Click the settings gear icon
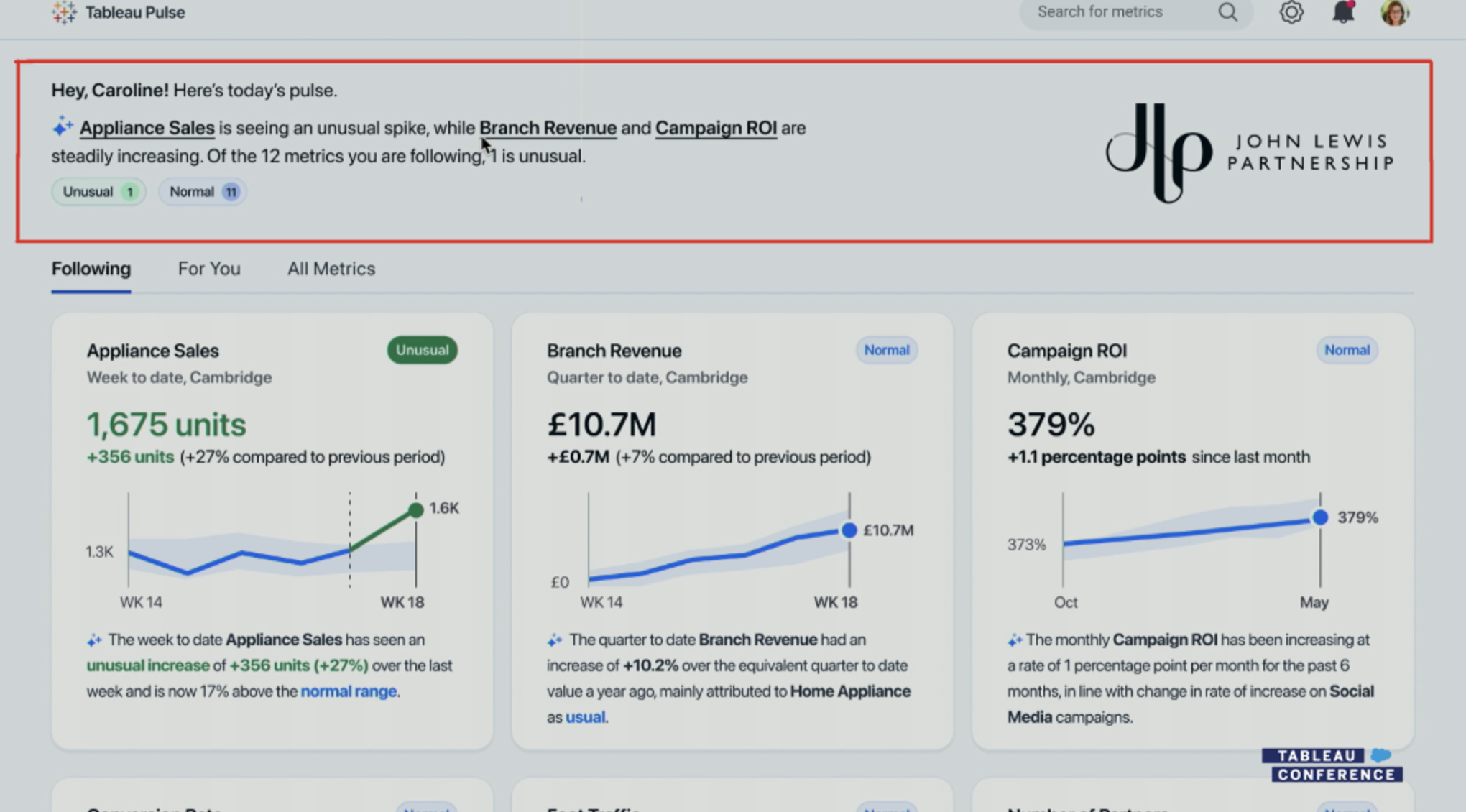Image resolution: width=1466 pixels, height=812 pixels. click(1292, 11)
